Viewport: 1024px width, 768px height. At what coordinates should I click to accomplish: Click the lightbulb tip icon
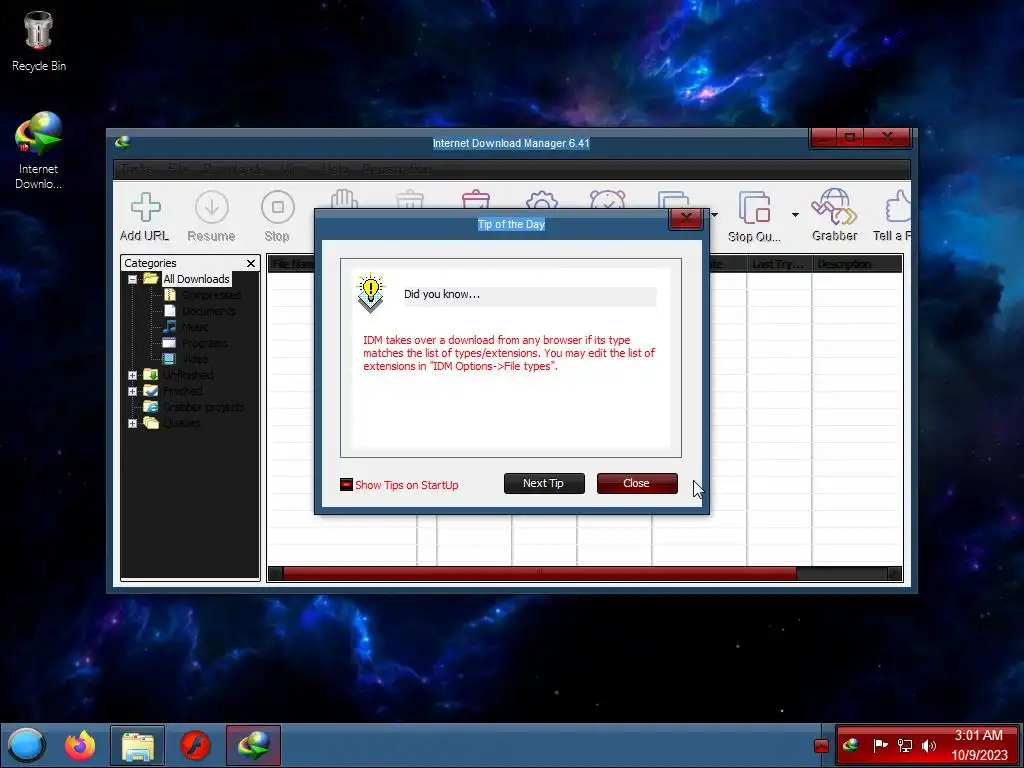(370, 293)
